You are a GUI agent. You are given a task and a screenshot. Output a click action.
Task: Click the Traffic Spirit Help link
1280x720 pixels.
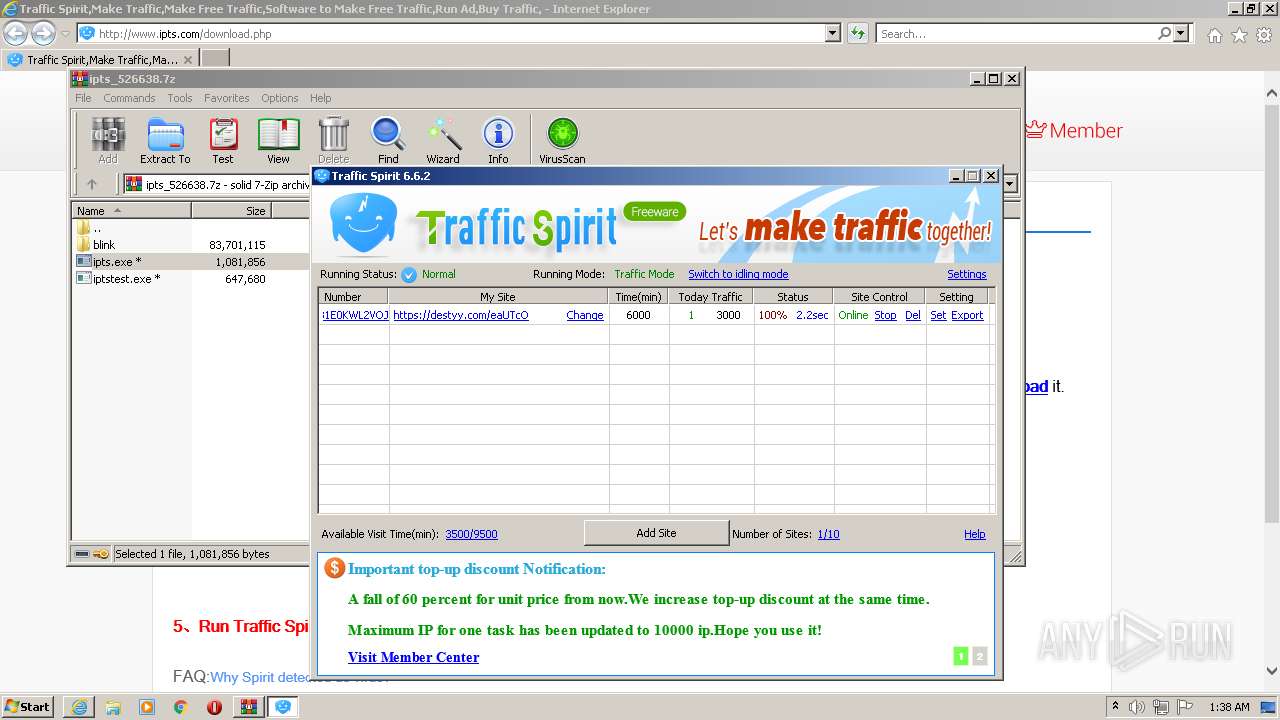[975, 534]
